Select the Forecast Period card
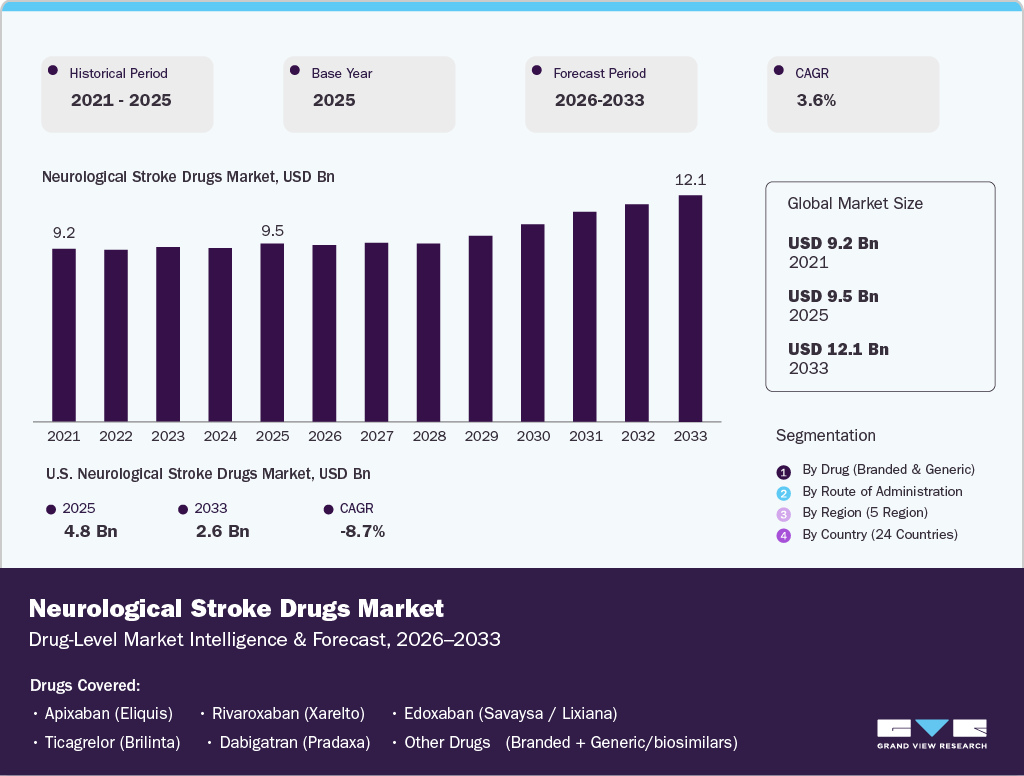This screenshot has width=1024, height=776. [611, 94]
